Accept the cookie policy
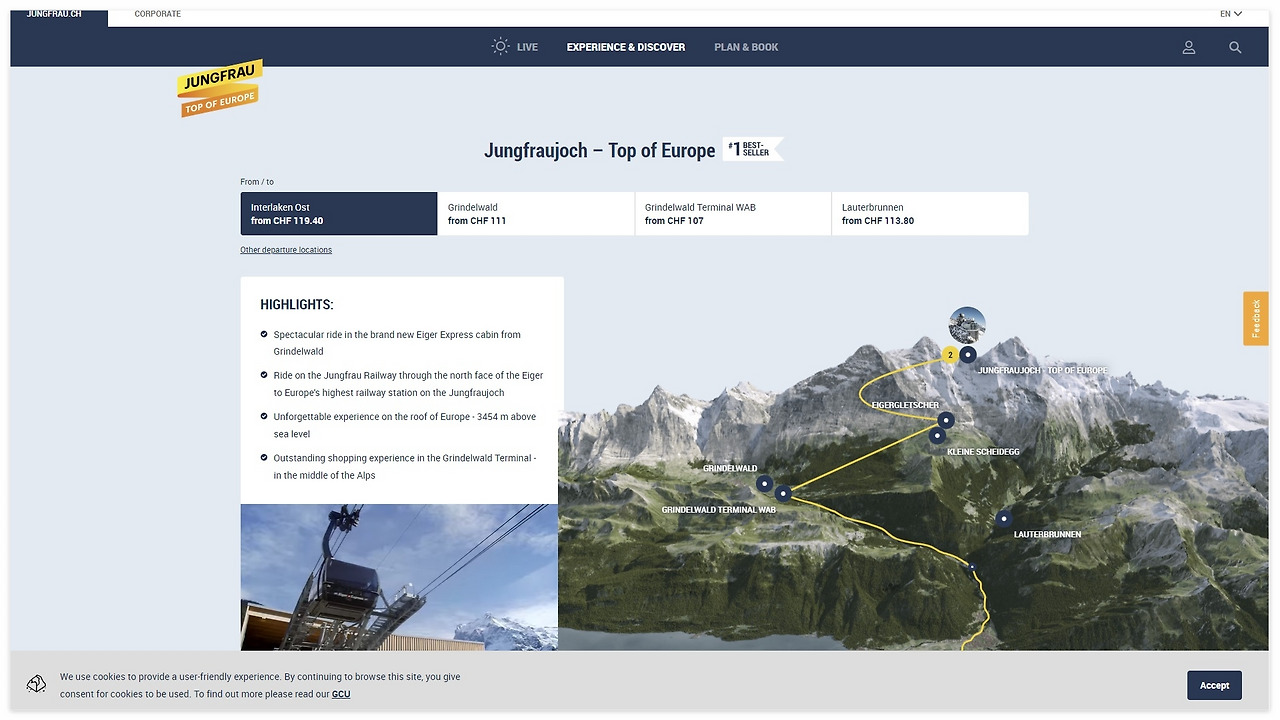This screenshot has width=1280, height=720. [x=1214, y=685]
